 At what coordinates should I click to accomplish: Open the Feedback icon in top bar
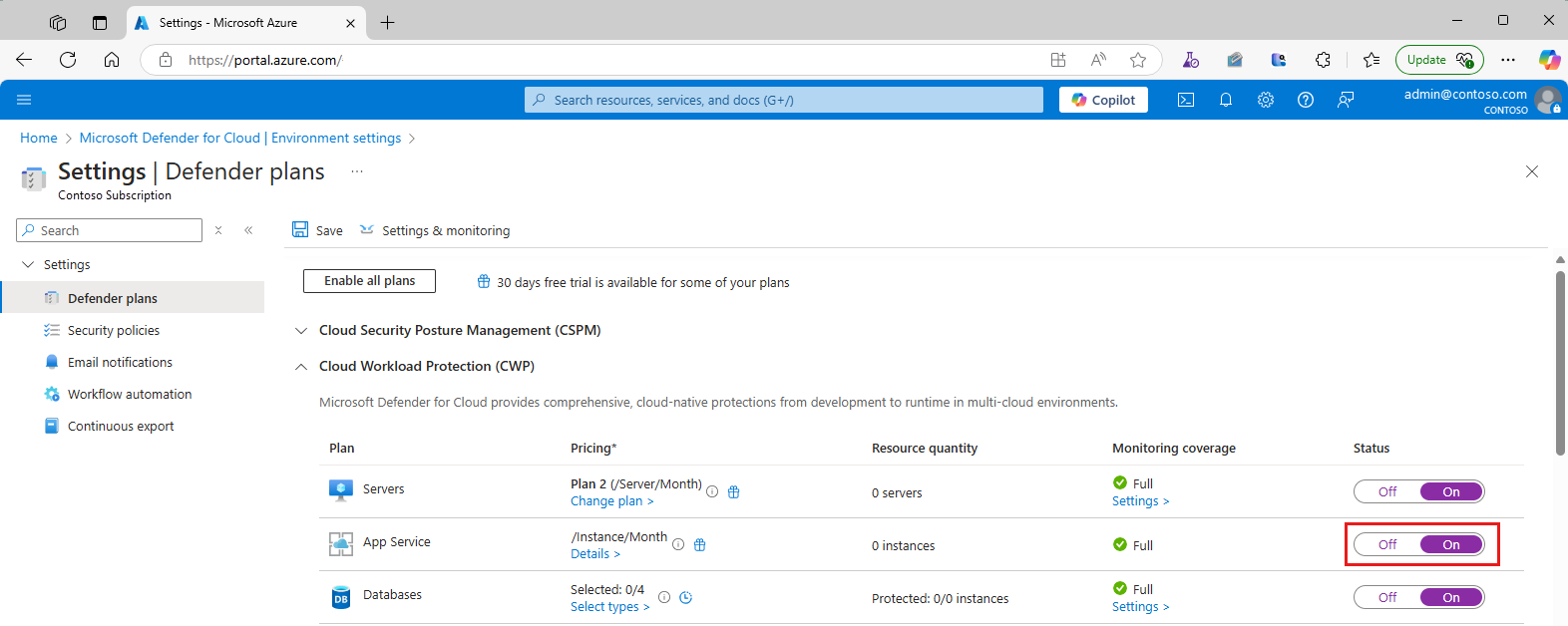click(x=1346, y=100)
